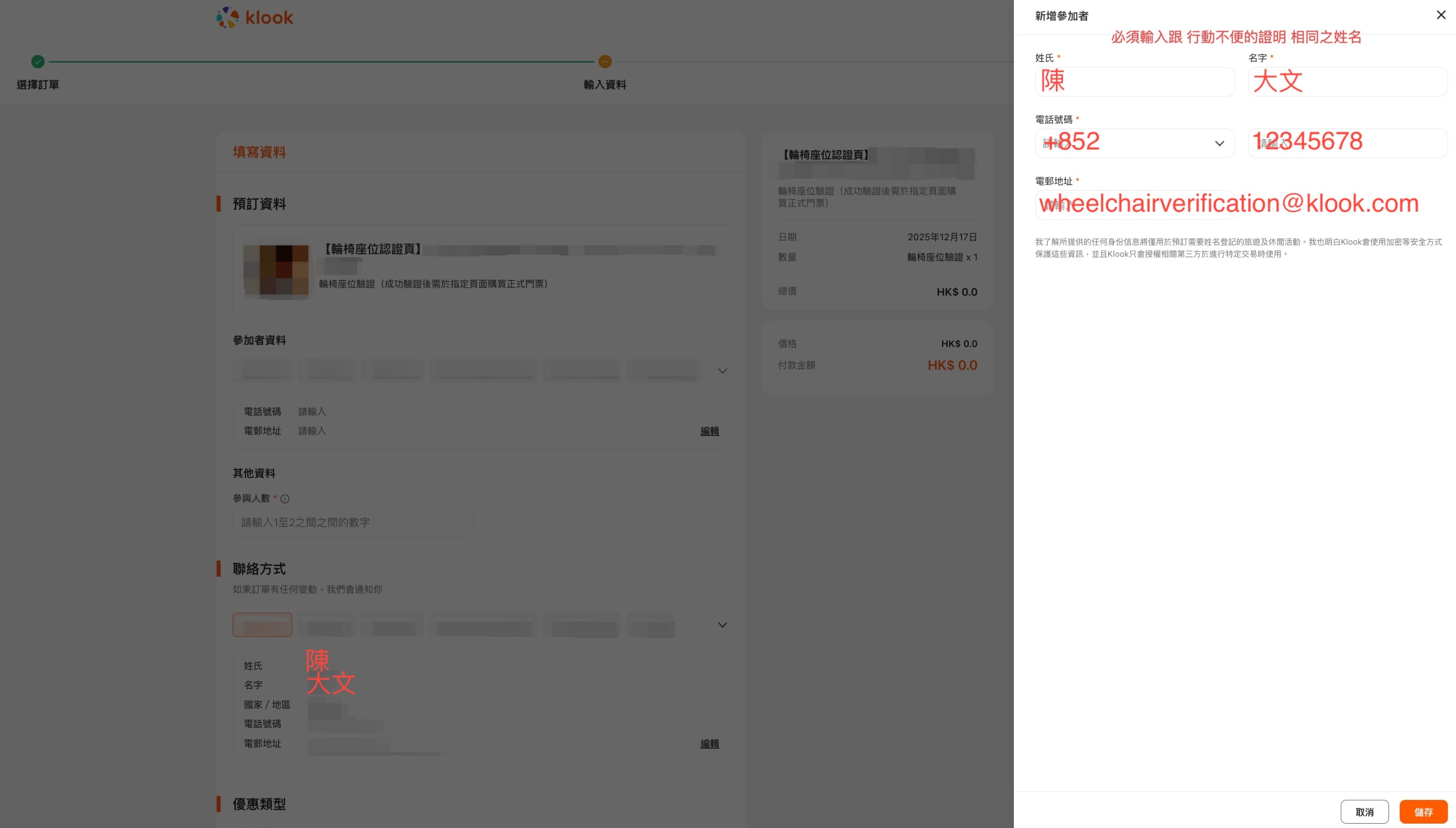Expand the 參加者資料 participant list chevron
The width and height of the screenshot is (1456, 828).
722,371
